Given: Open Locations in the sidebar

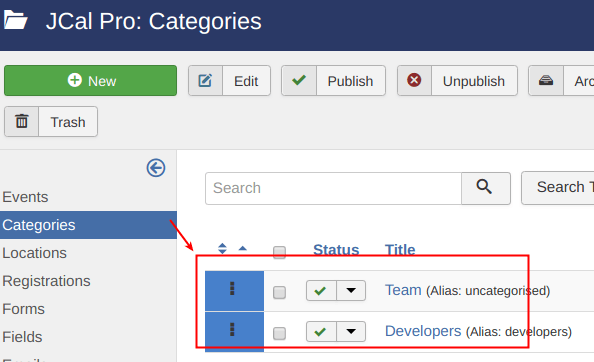Looking at the screenshot, I should pos(34,253).
